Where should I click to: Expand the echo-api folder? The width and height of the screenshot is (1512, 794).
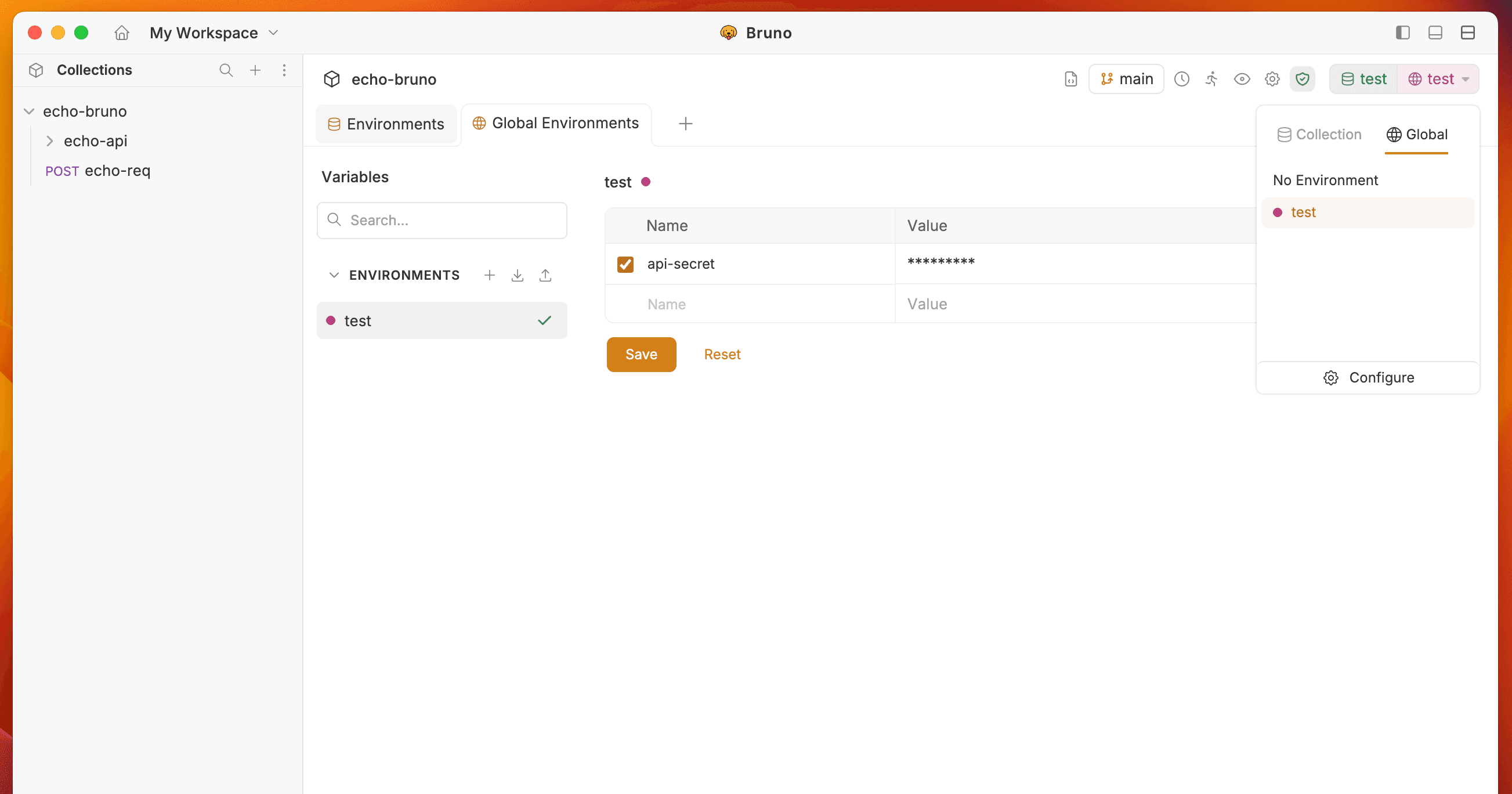[x=50, y=141]
